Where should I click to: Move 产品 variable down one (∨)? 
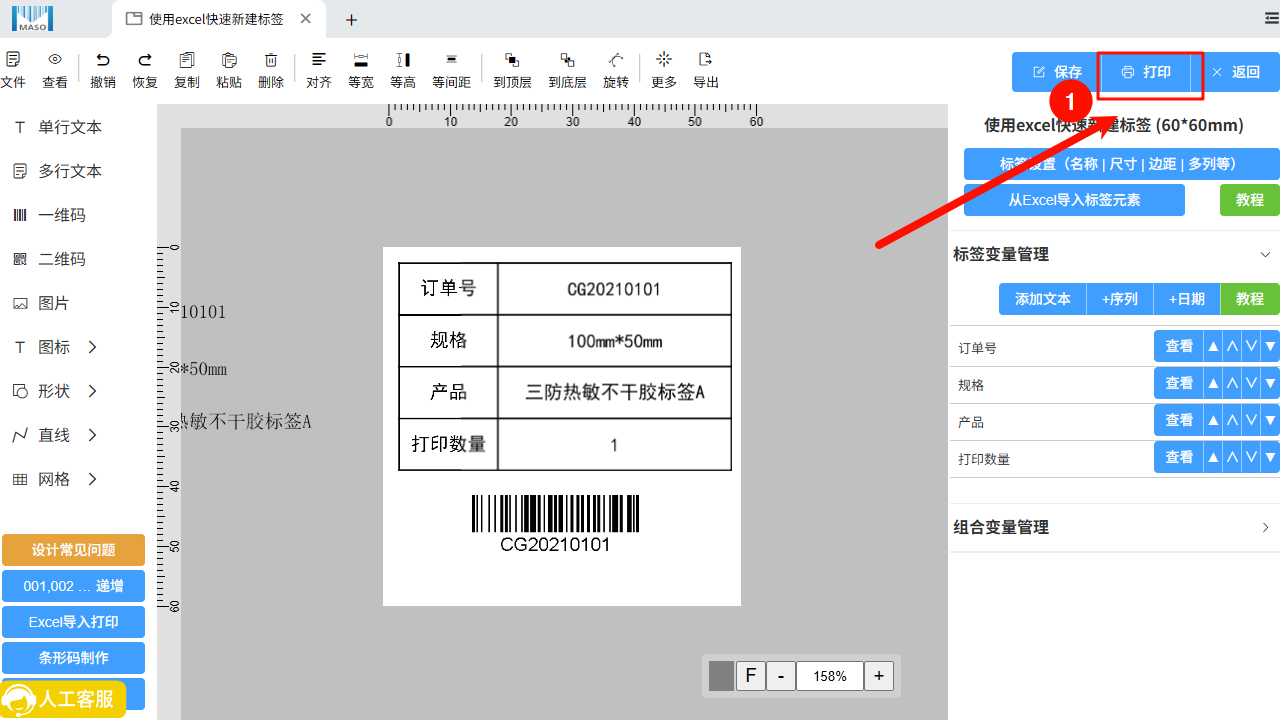[1251, 420]
